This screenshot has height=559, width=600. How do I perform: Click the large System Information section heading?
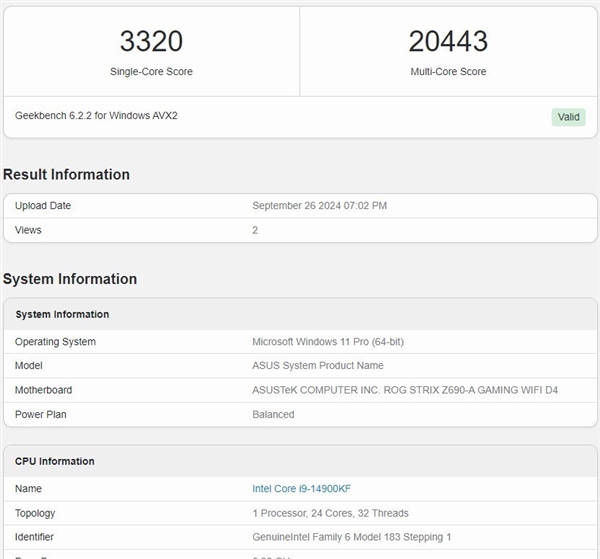[x=70, y=279]
